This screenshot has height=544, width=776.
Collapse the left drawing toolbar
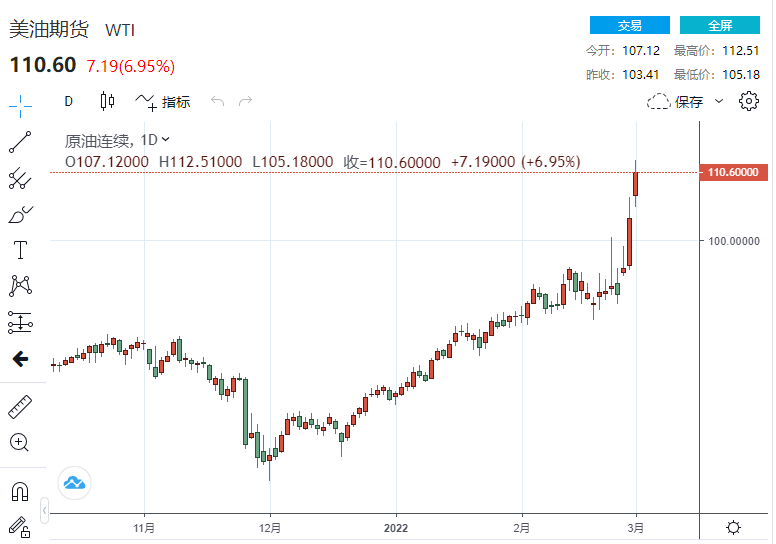click(42, 510)
